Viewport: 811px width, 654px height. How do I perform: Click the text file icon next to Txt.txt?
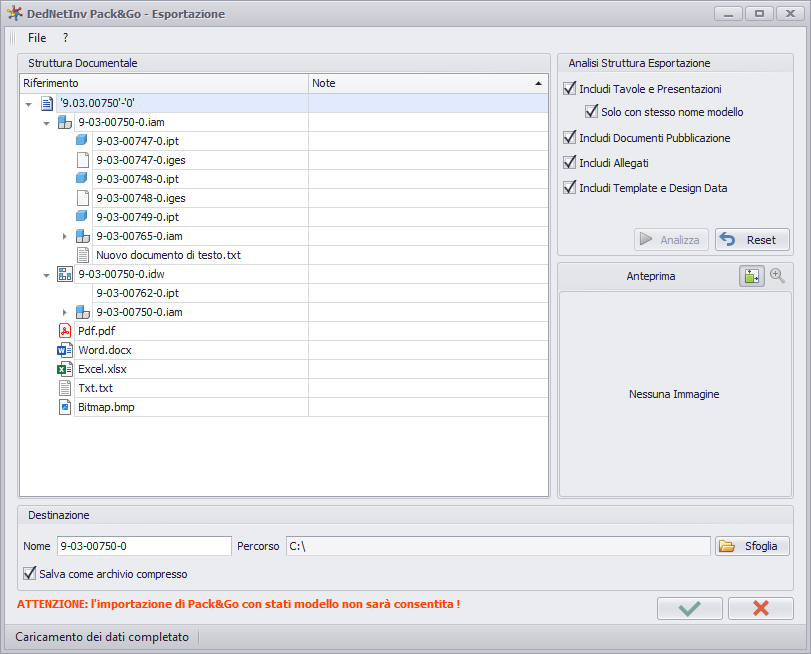point(65,388)
